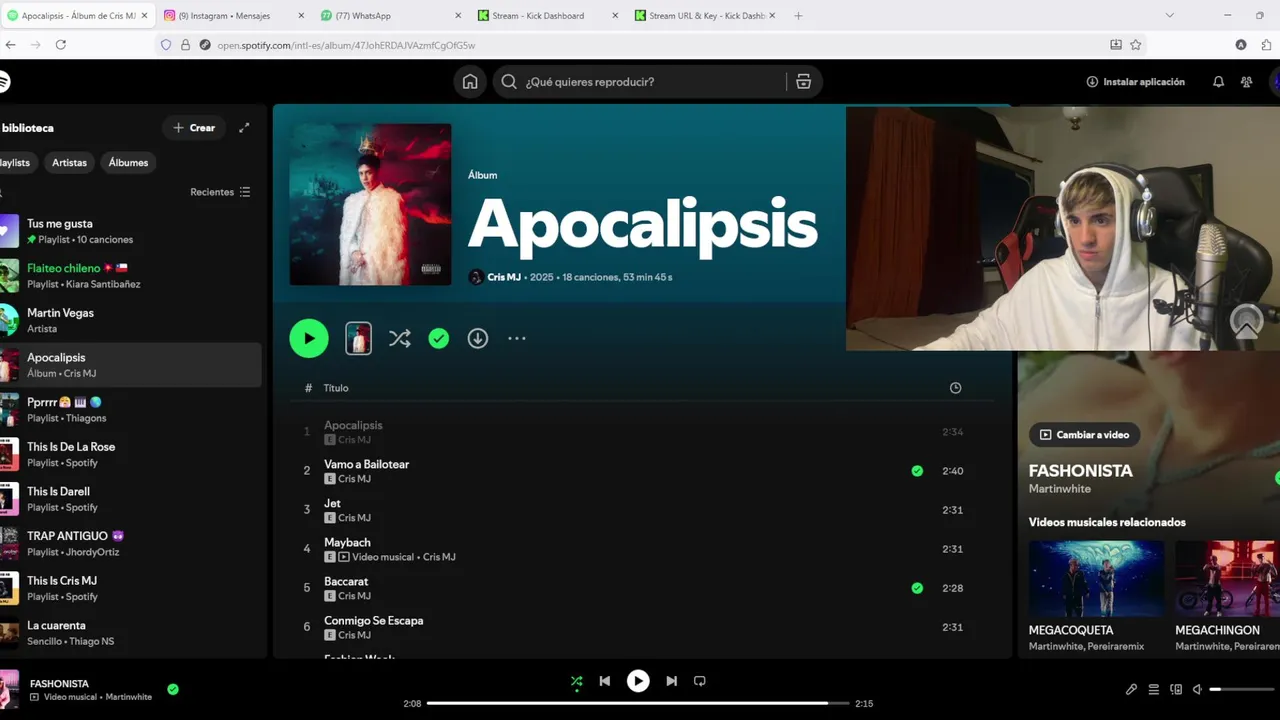Adjust the volume slider
The image size is (1280, 720).
(x=1240, y=689)
